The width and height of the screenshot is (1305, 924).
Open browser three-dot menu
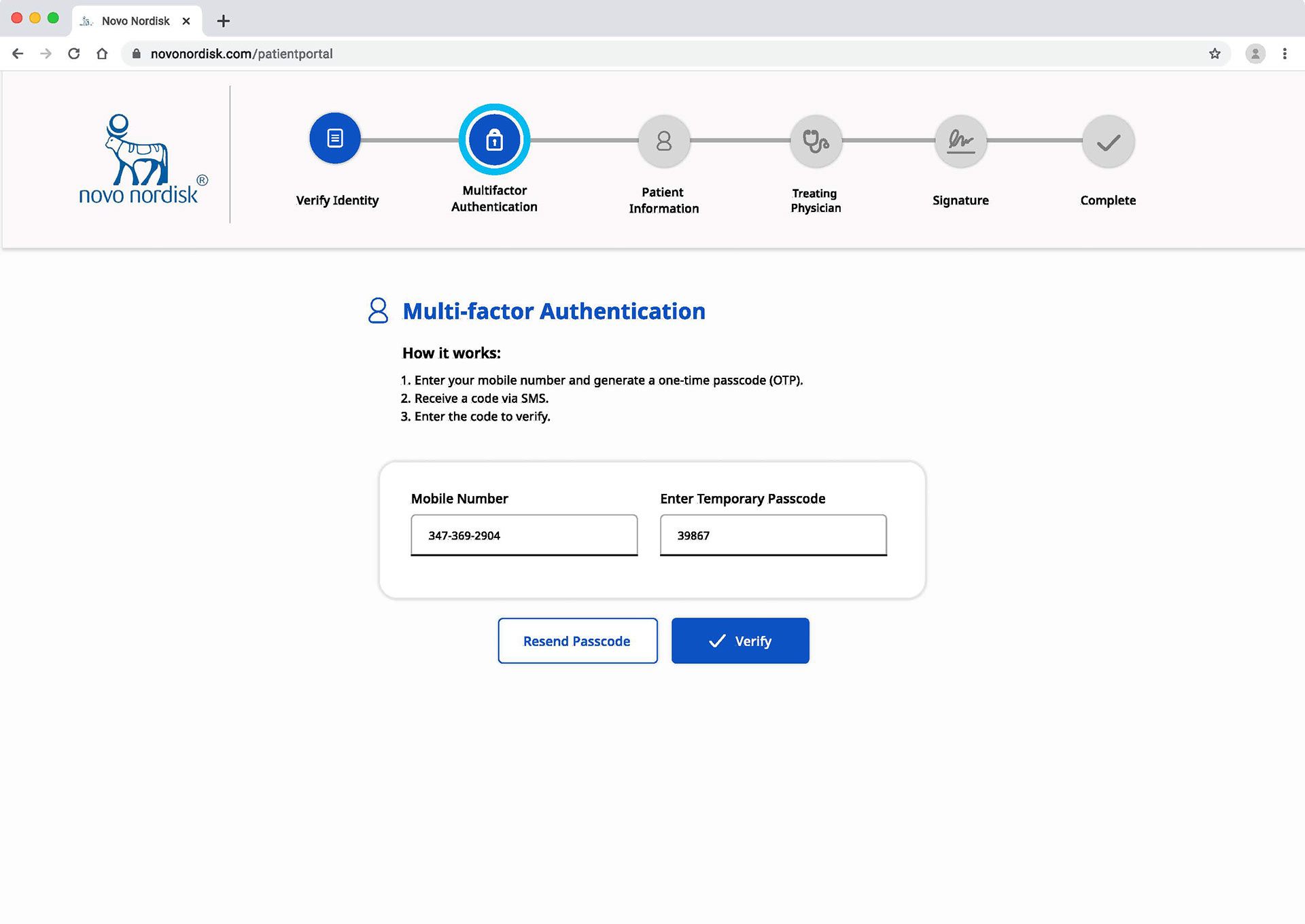(x=1285, y=54)
